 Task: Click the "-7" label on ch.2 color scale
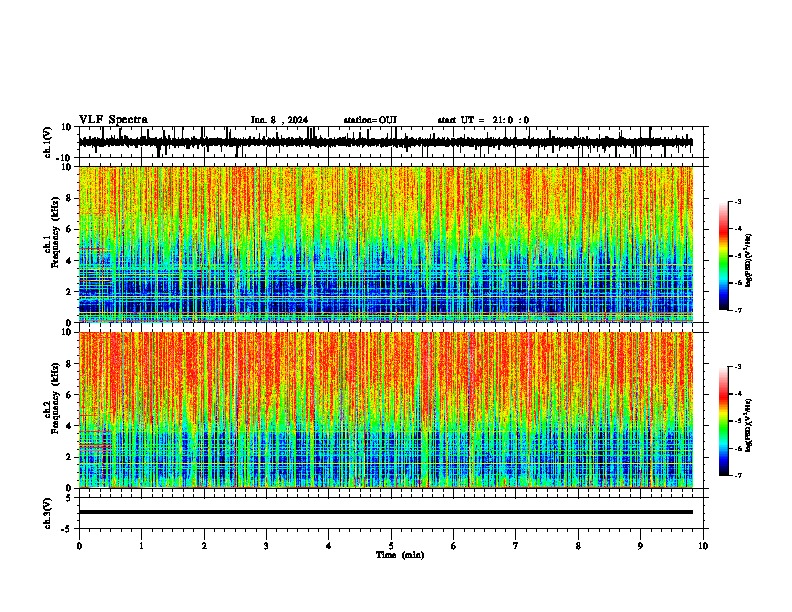pyautogui.click(x=738, y=475)
